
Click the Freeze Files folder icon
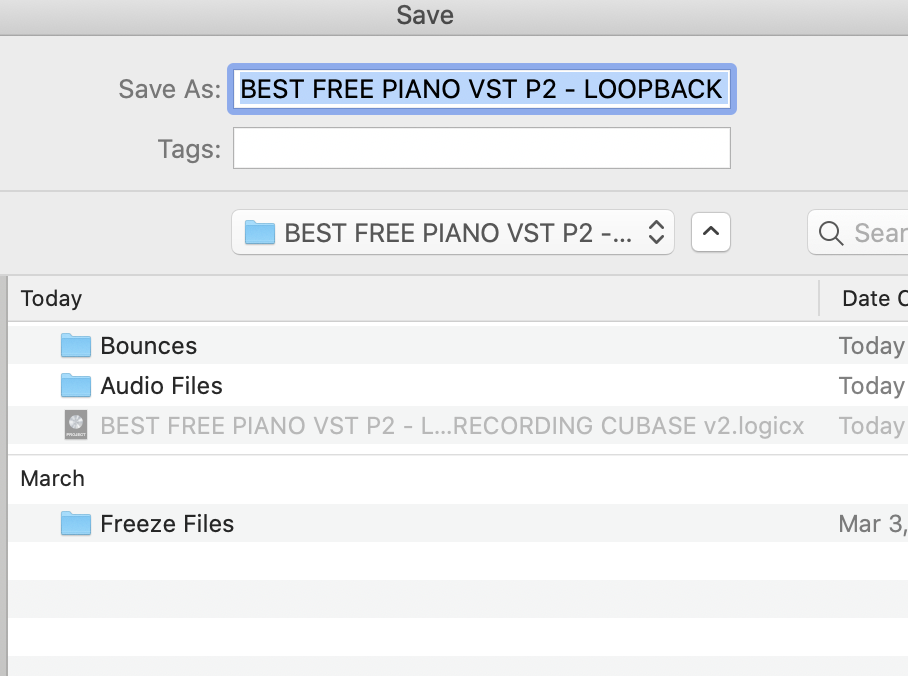click(76, 524)
